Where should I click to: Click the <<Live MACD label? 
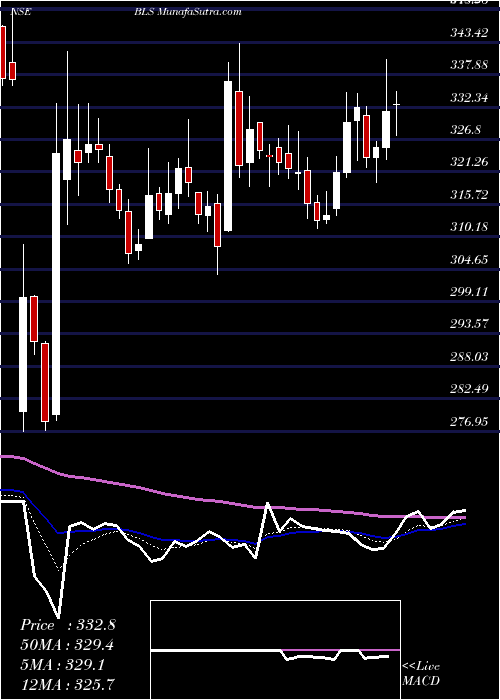click(421, 673)
